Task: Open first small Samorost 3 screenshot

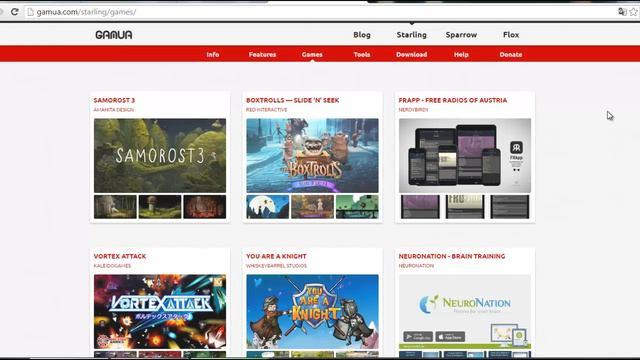Action: coord(115,207)
